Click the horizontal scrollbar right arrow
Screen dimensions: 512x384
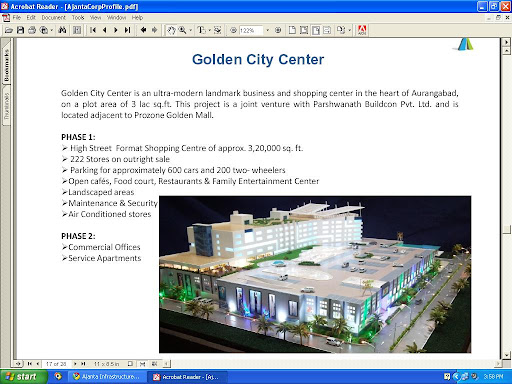point(498,364)
